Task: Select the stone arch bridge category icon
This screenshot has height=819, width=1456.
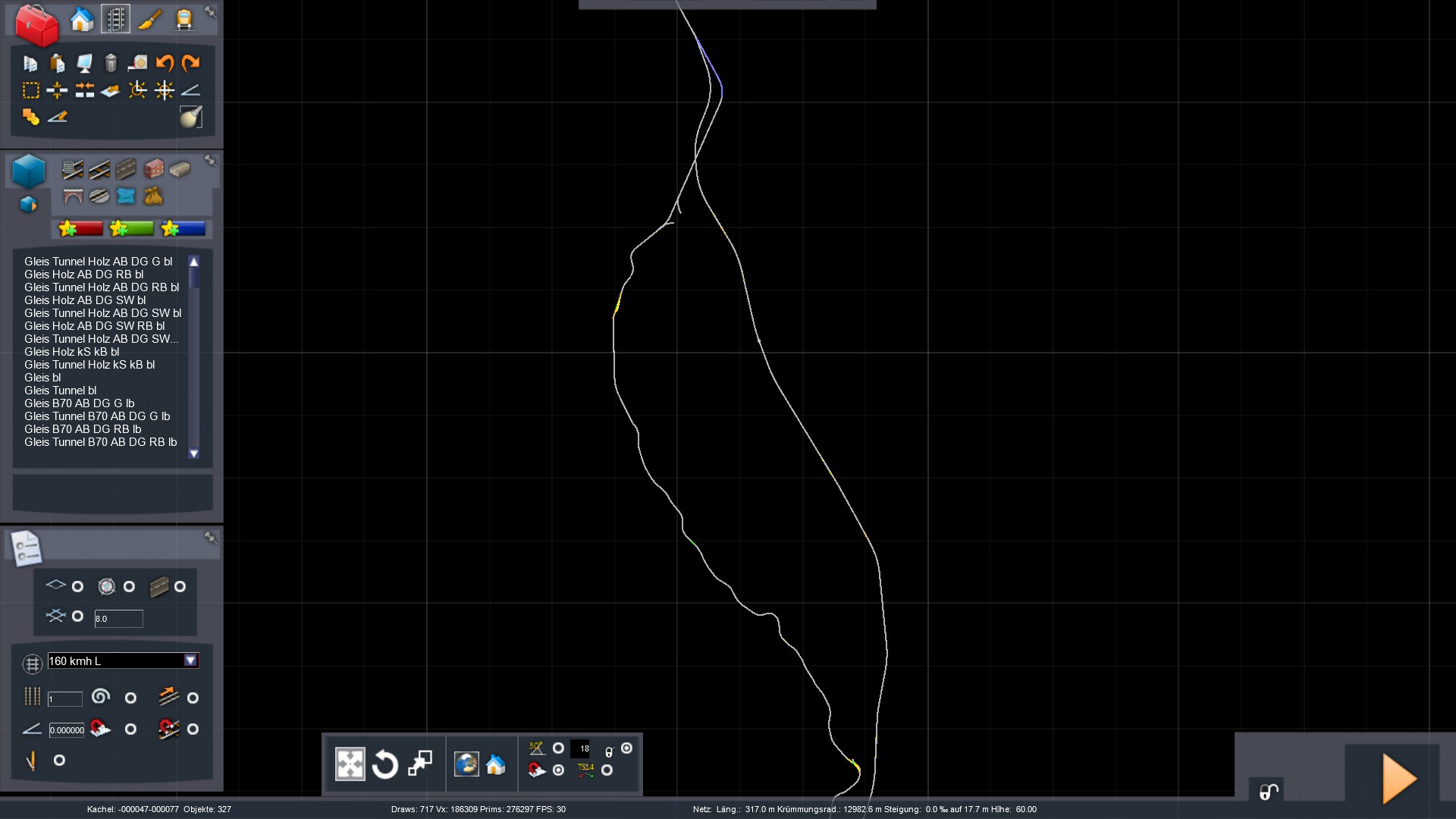Action: [73, 196]
